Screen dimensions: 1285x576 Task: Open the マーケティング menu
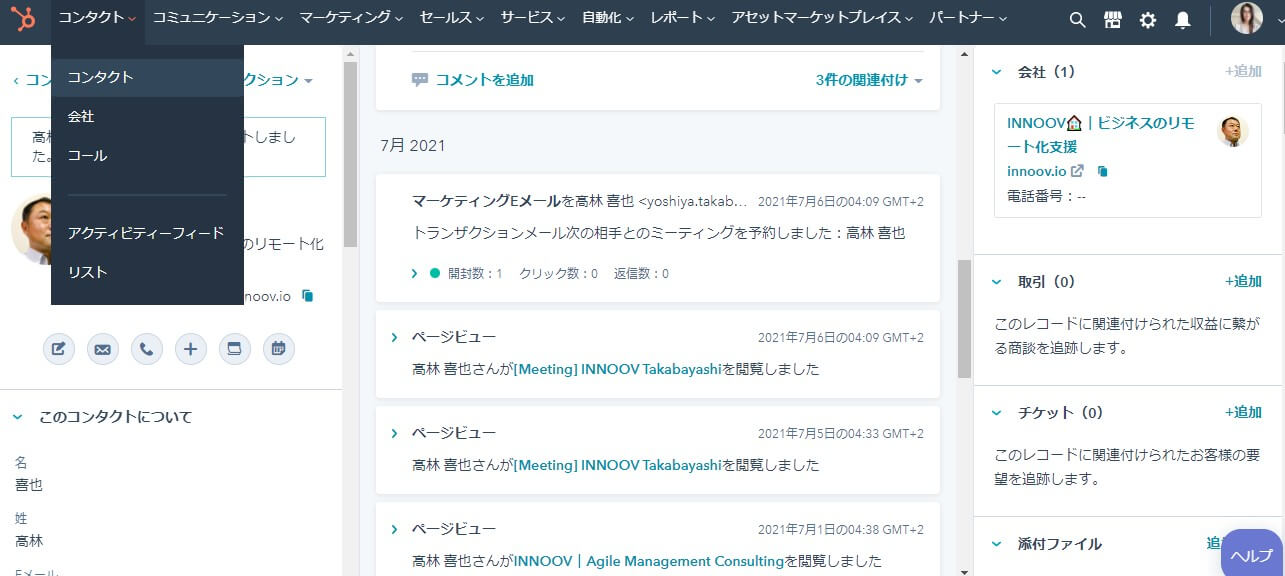(x=351, y=18)
